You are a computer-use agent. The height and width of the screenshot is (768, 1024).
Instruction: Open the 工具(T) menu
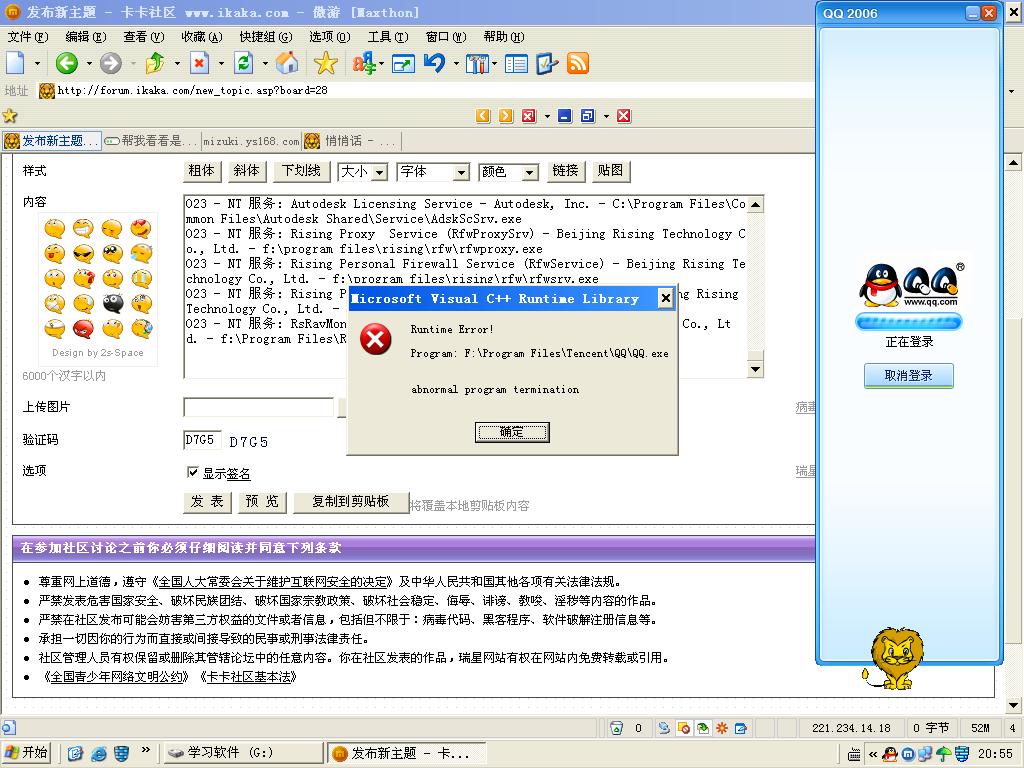pos(388,37)
